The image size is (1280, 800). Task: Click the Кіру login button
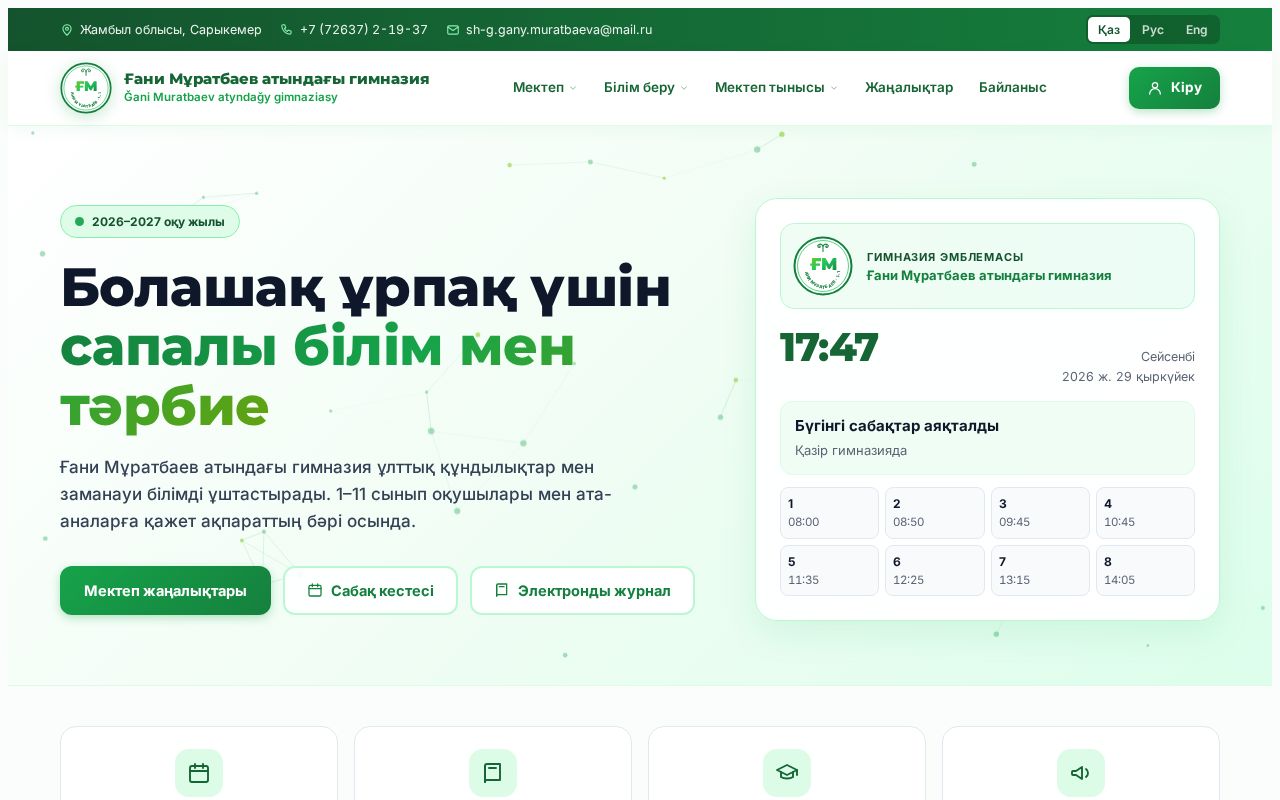[1174, 88]
